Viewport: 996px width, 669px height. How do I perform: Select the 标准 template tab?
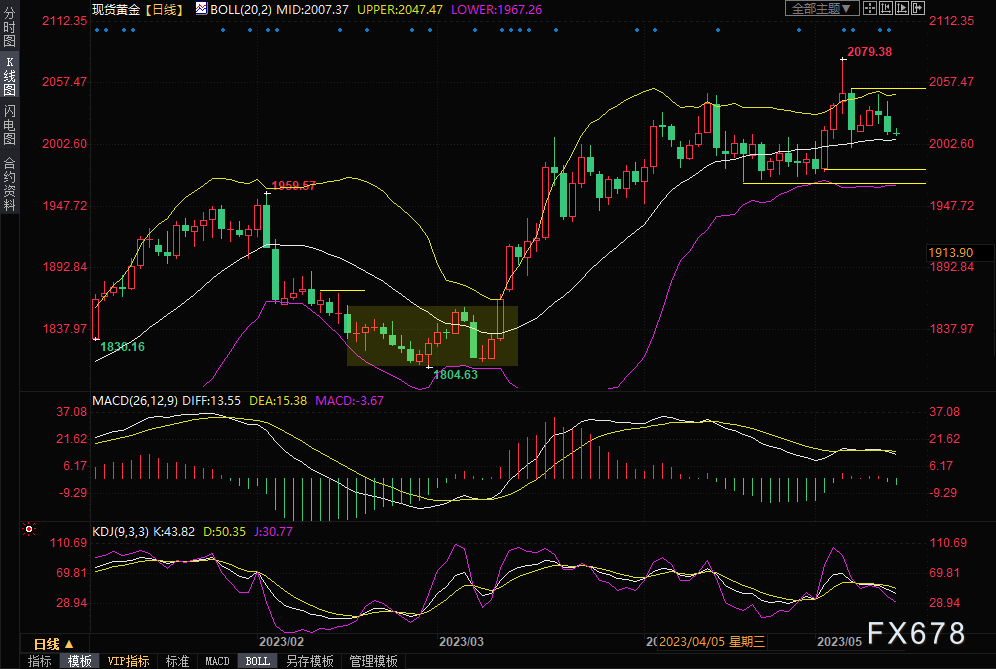[177, 661]
